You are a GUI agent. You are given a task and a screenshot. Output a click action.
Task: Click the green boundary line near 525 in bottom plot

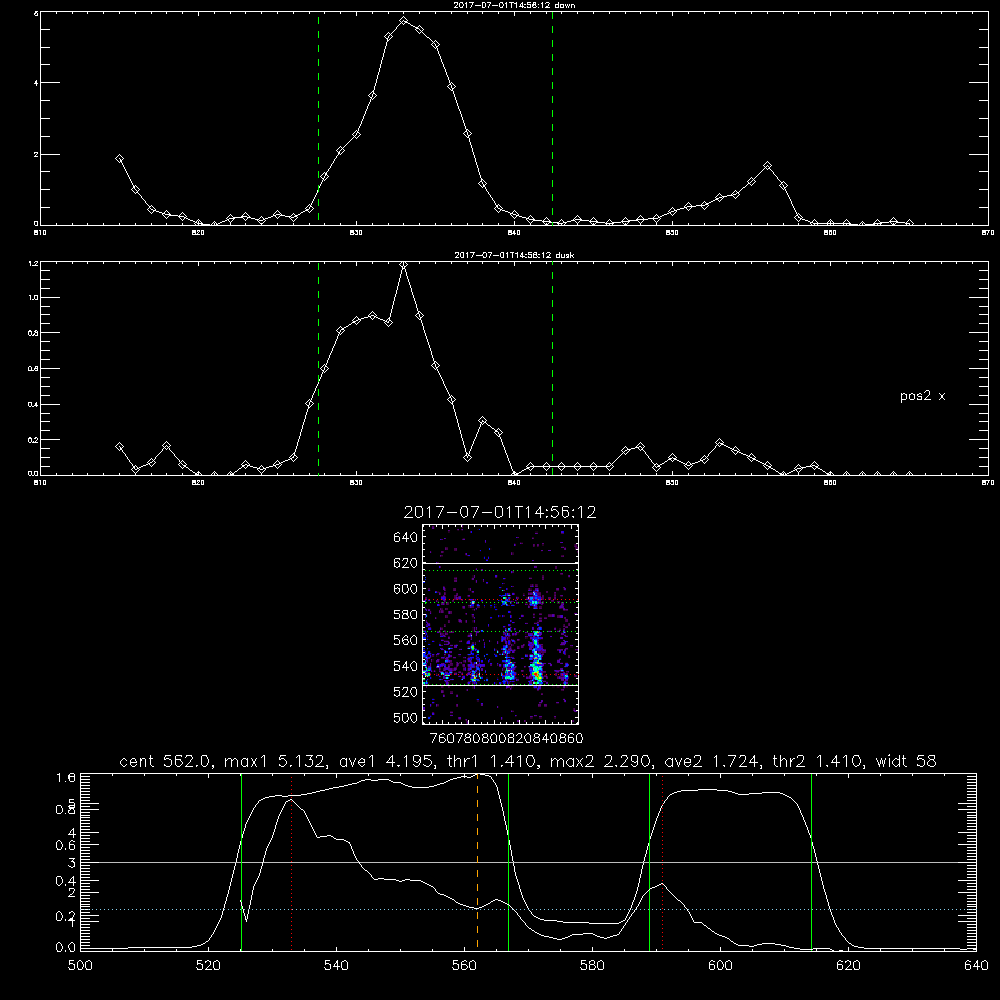pos(241,861)
